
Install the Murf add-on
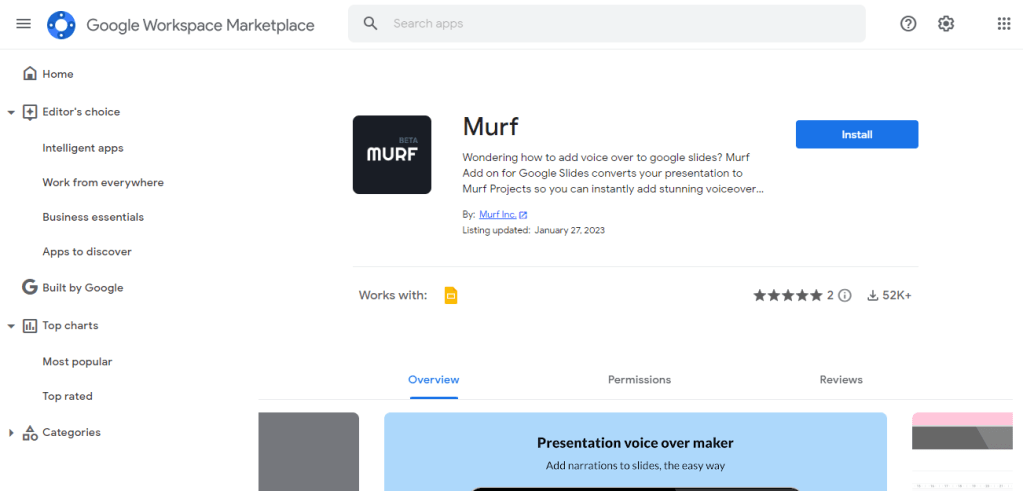[856, 134]
